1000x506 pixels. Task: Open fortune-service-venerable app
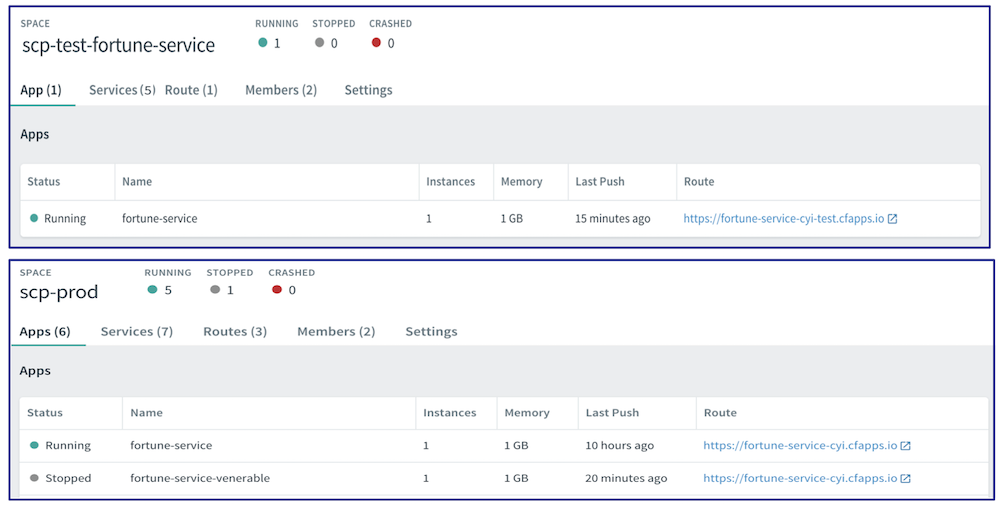(x=200, y=478)
